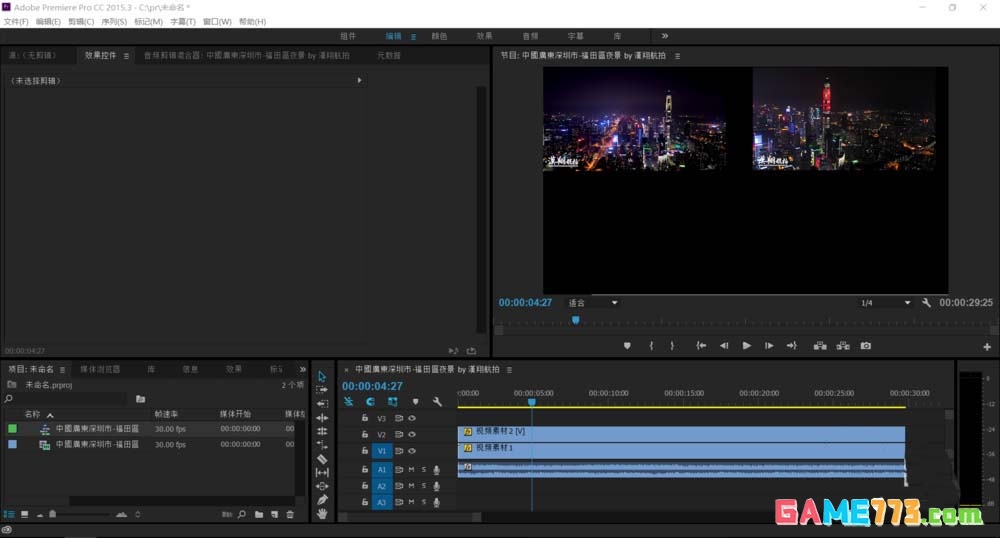Expand the workspace overflow chevron in top bar

click(x=665, y=36)
